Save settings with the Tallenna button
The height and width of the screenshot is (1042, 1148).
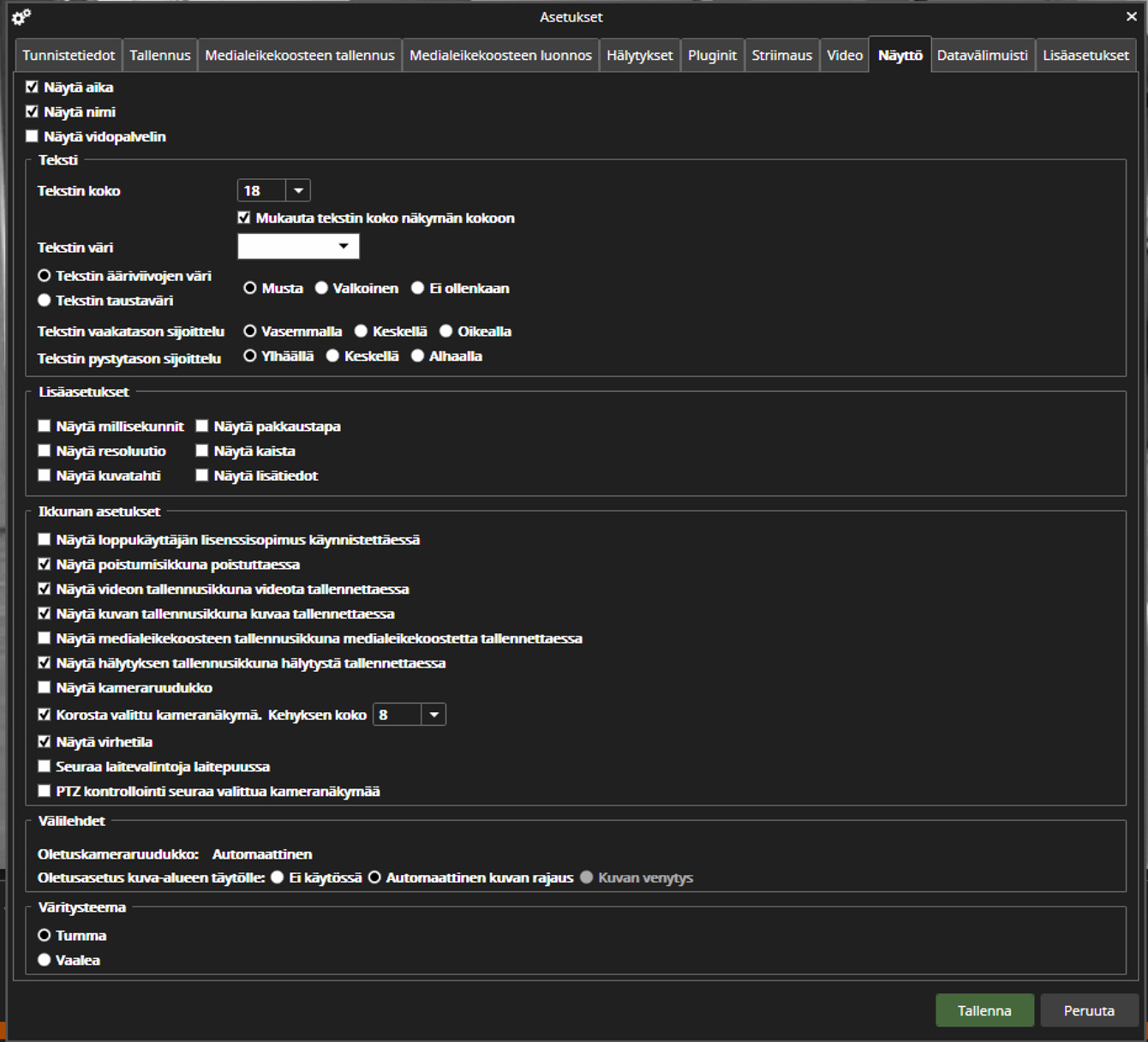pos(984,1010)
